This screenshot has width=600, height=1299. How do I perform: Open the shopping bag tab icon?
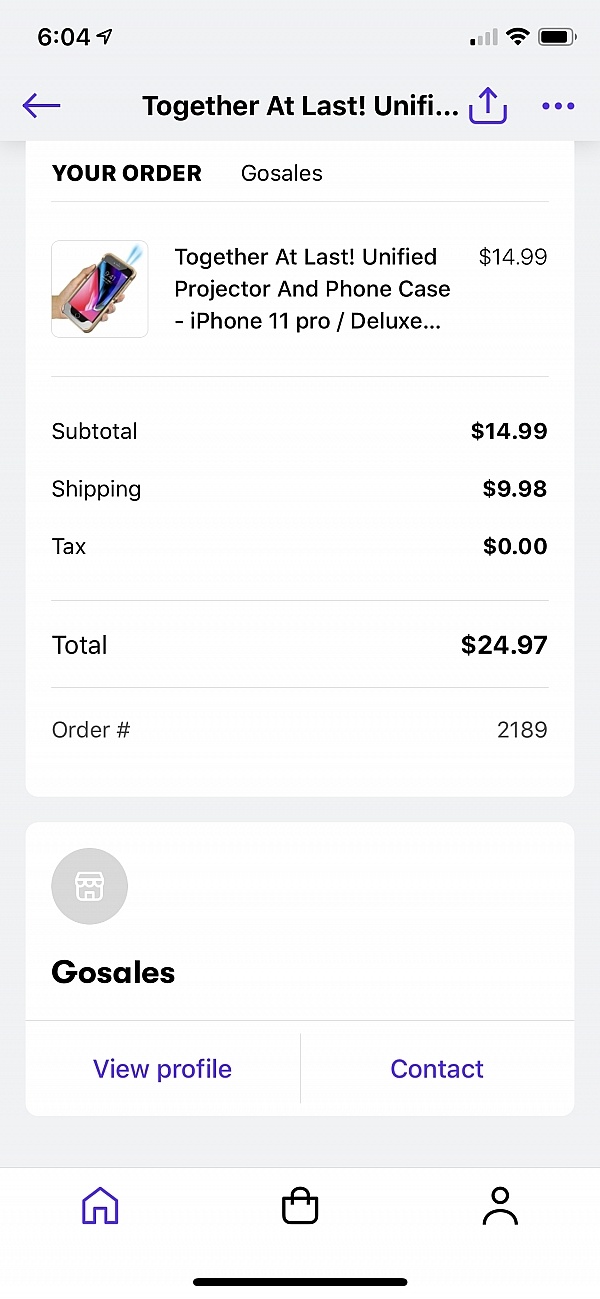tap(299, 1206)
